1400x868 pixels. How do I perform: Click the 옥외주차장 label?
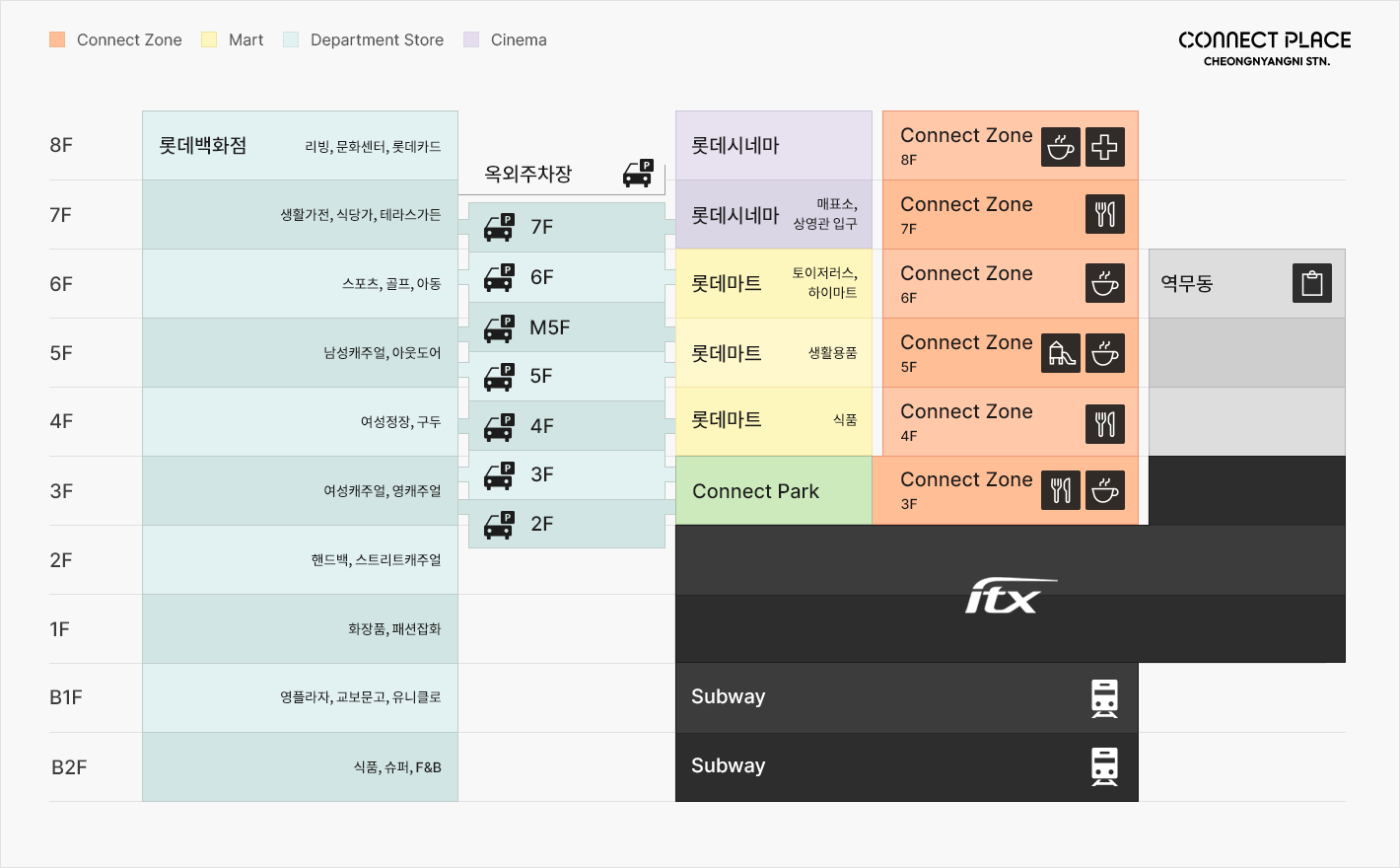click(x=527, y=174)
